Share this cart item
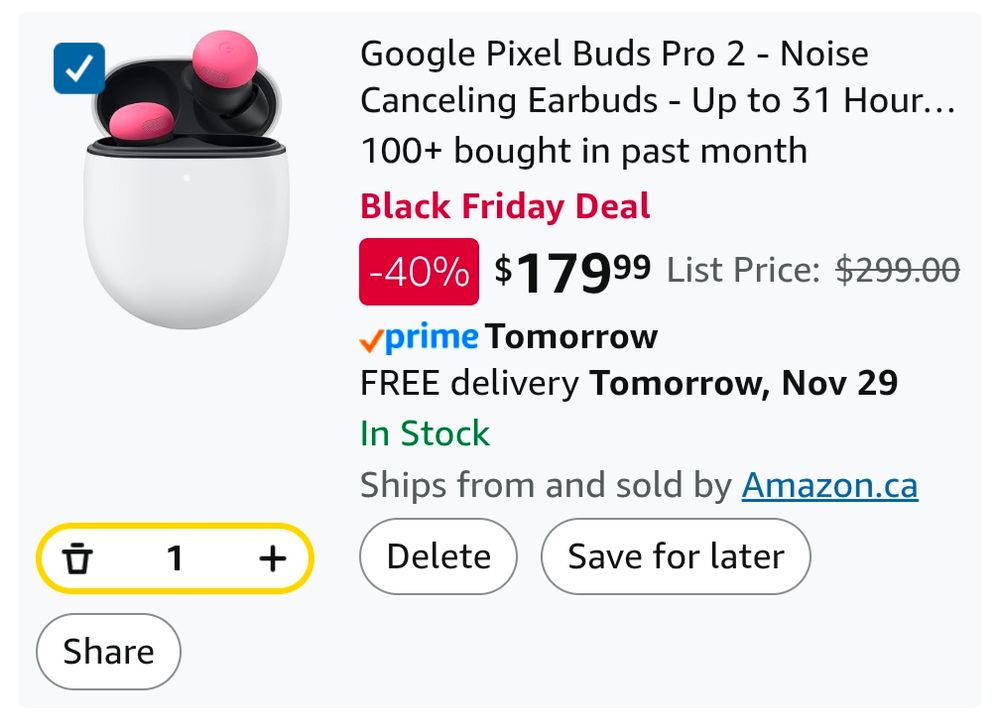The image size is (1000, 728). click(108, 651)
